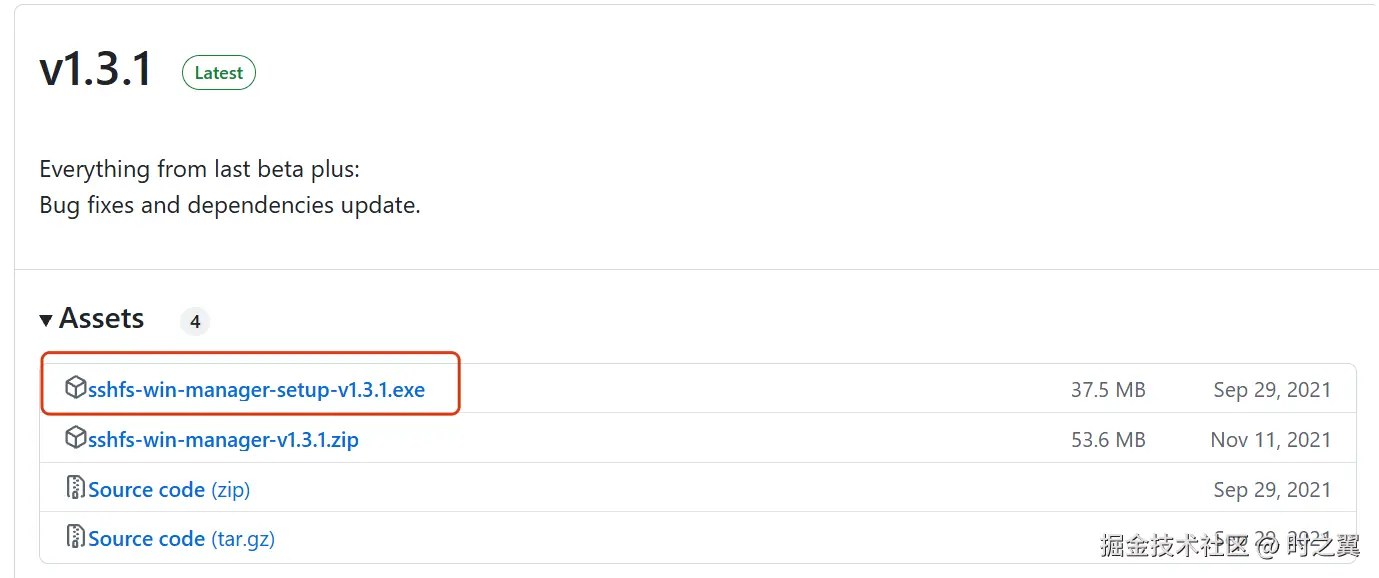Click the "Bug fixes and dependencies update." line
This screenshot has width=1379, height=578.
click(230, 206)
